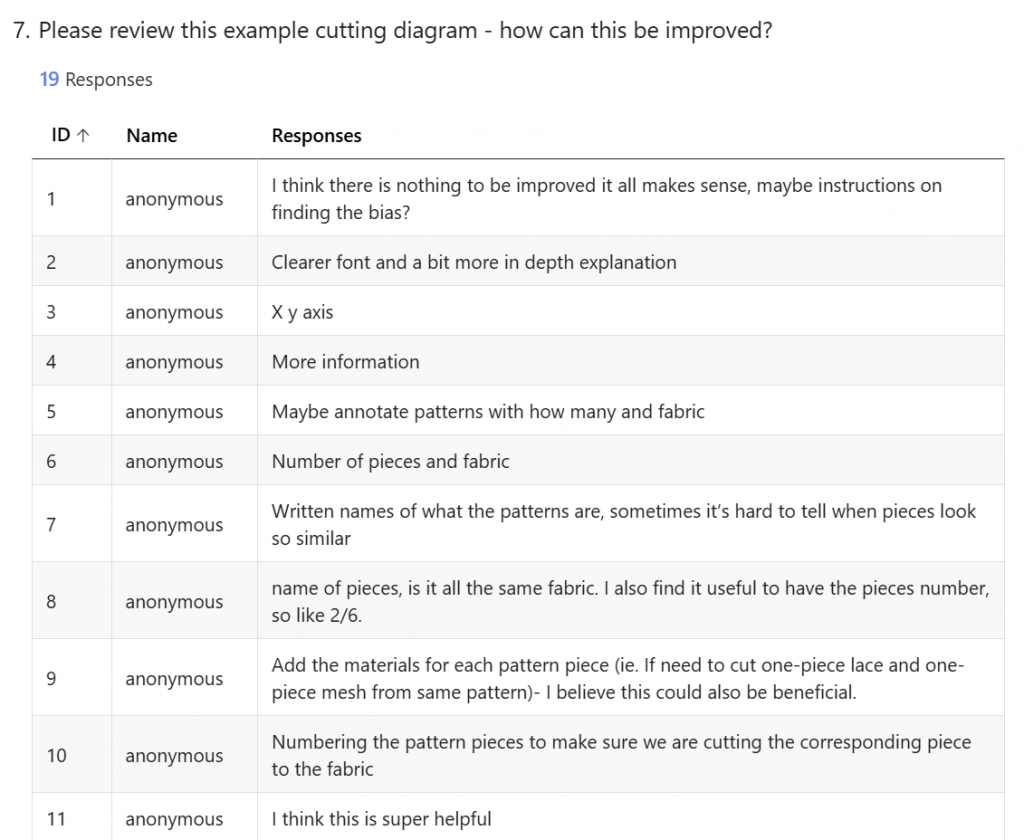1024x840 pixels.
Task: Click the 'Written names of what' response
Action: click(623, 524)
